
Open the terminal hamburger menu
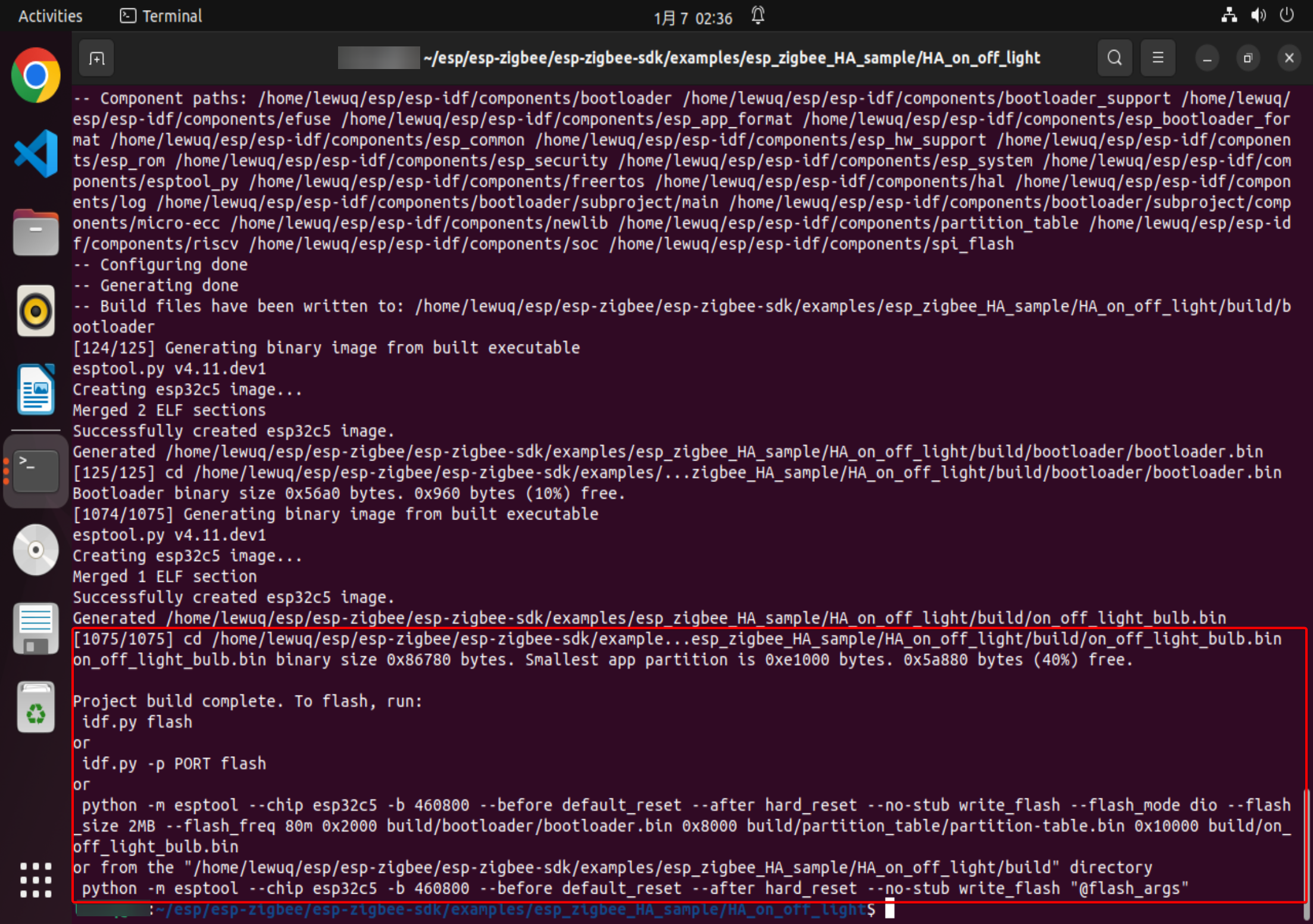(1158, 58)
